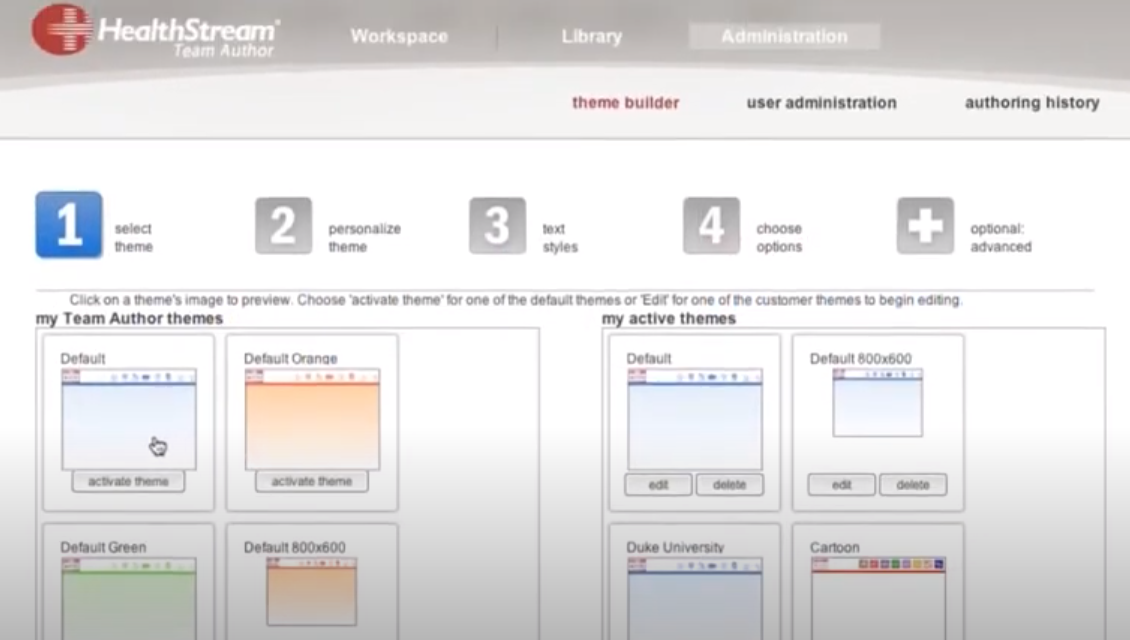This screenshot has width=1130, height=640.
Task: Click the 'Cartoon' theme name
Action: click(835, 547)
